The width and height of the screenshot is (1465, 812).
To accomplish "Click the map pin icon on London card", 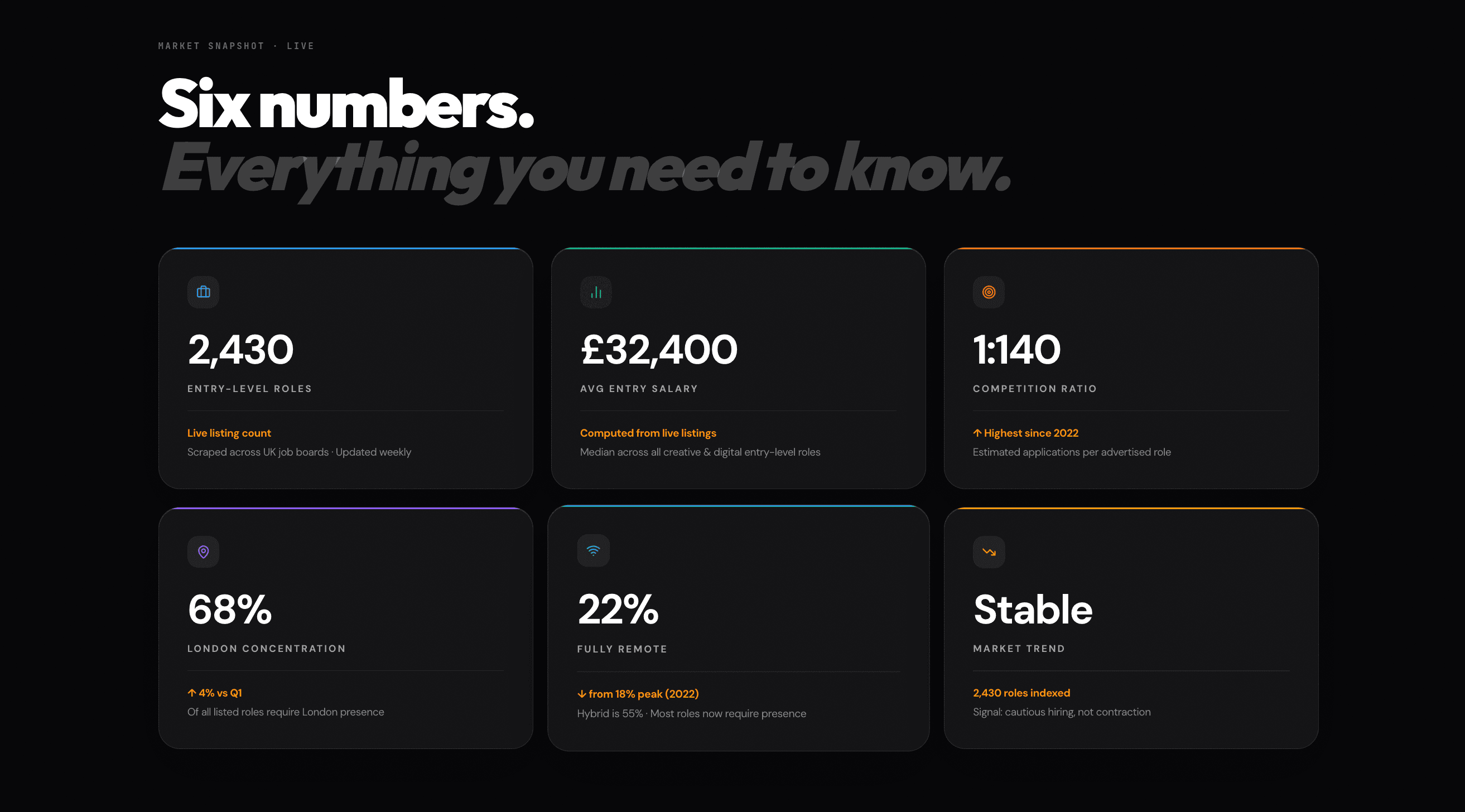I will point(203,552).
